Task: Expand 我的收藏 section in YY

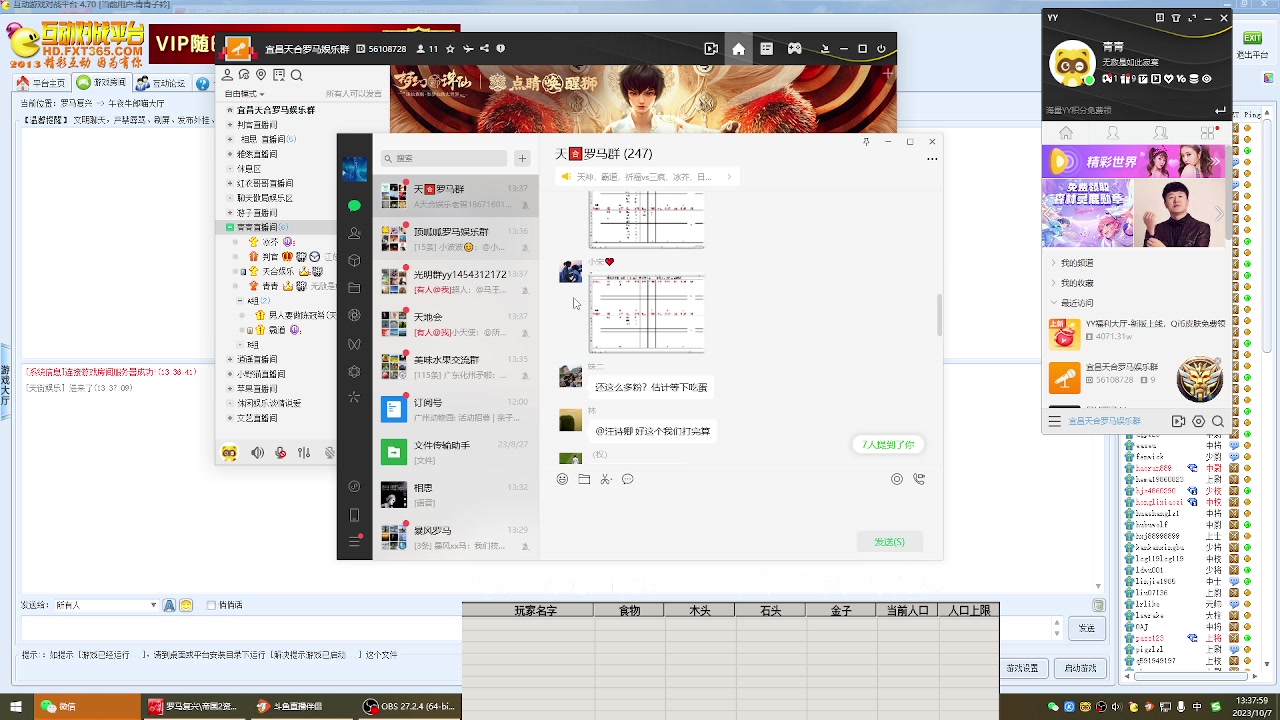Action: pyautogui.click(x=1053, y=283)
